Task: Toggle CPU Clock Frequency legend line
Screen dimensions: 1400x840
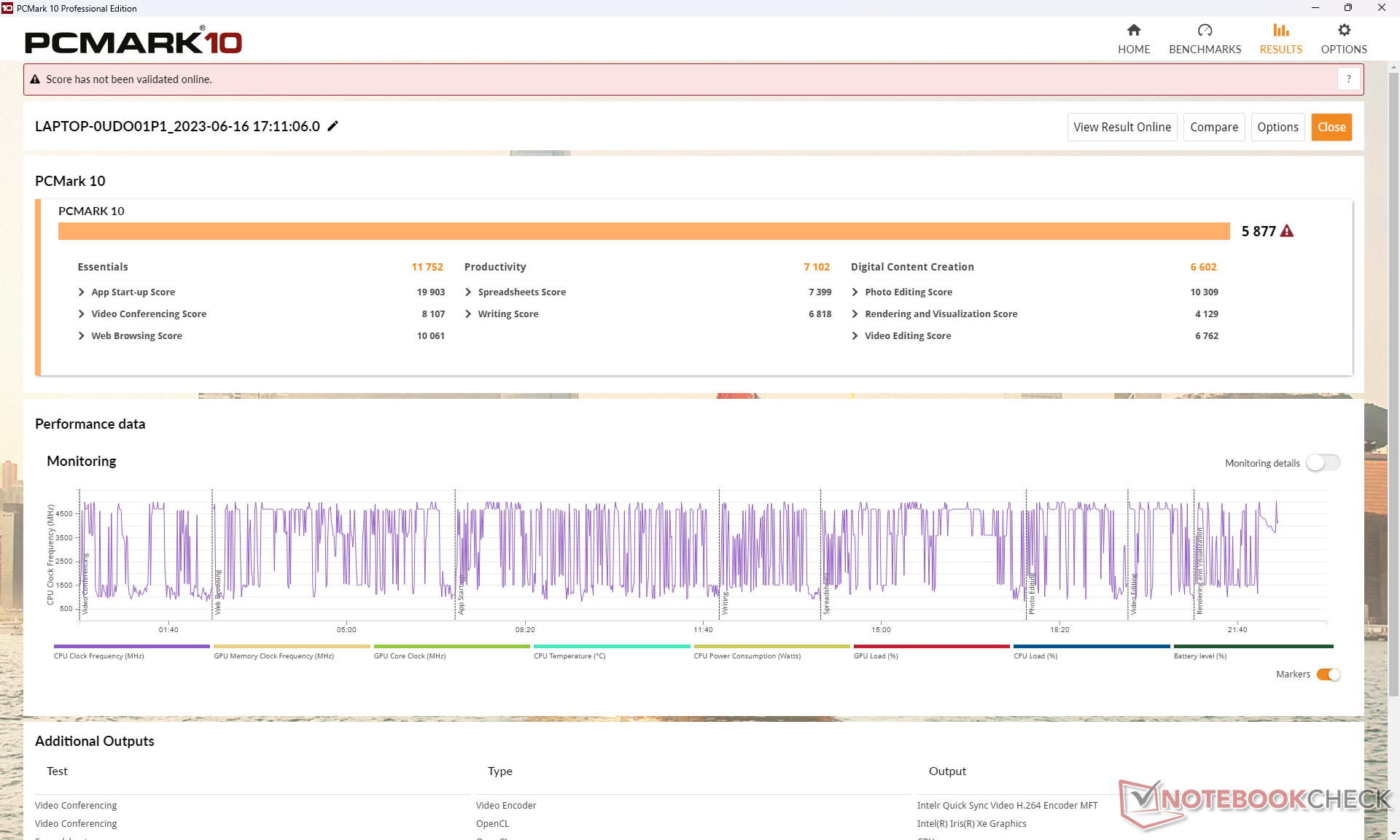Action: pyautogui.click(x=131, y=646)
